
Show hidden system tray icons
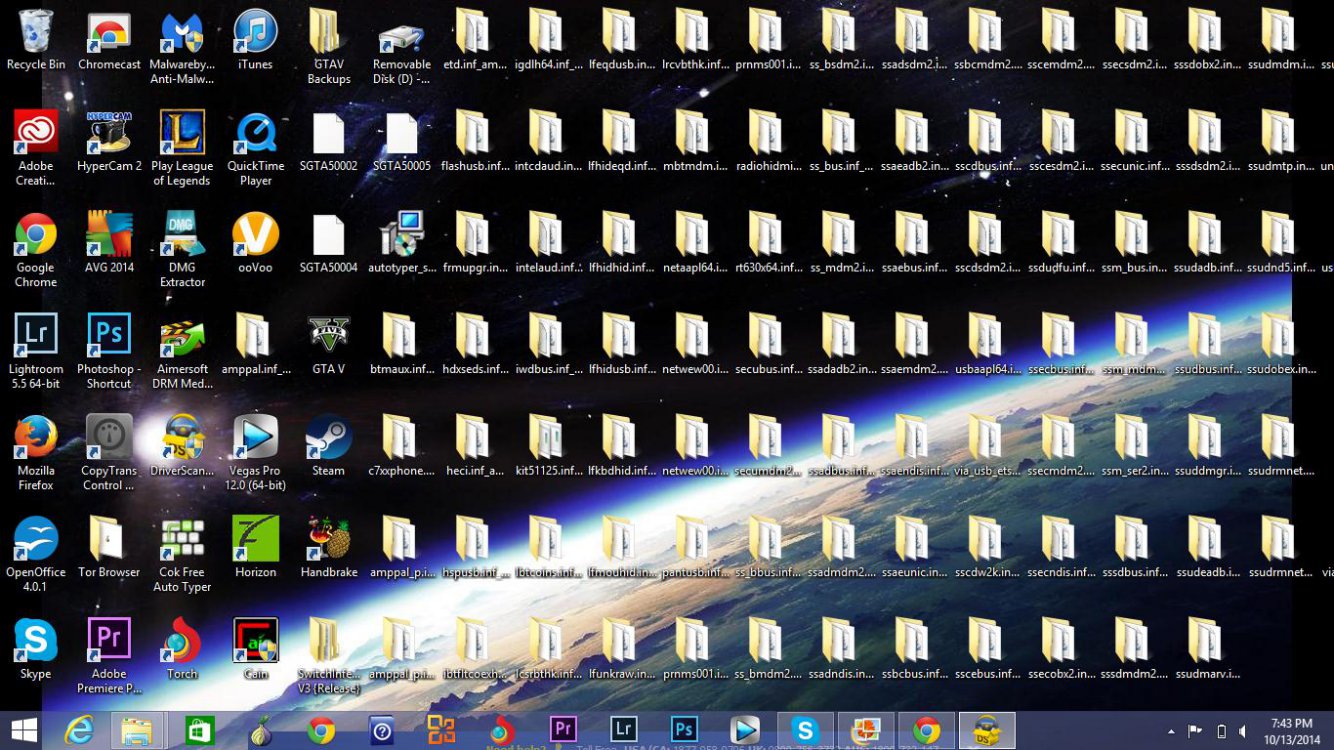coord(1171,731)
